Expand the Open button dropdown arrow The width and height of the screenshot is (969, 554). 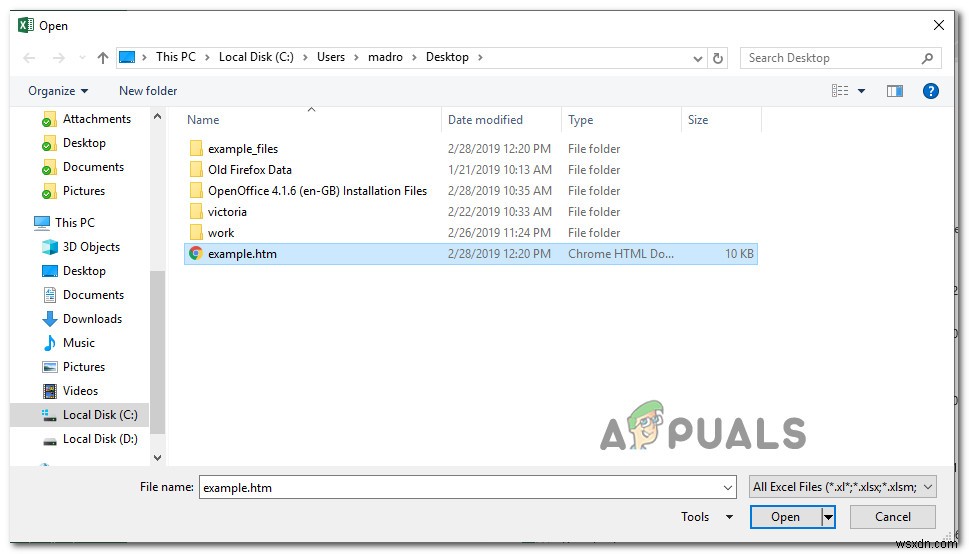[x=828, y=517]
